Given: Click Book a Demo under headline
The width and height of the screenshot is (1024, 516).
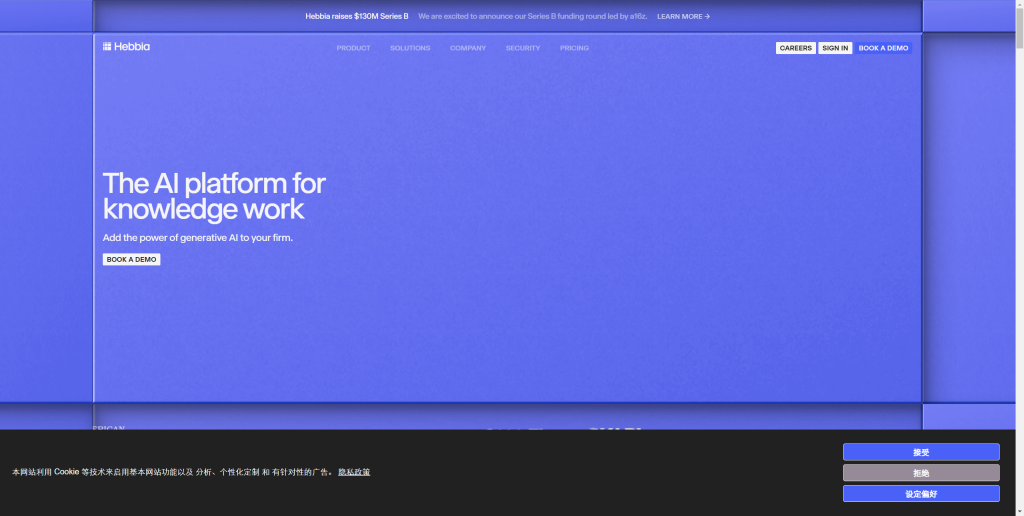Looking at the screenshot, I should (131, 259).
